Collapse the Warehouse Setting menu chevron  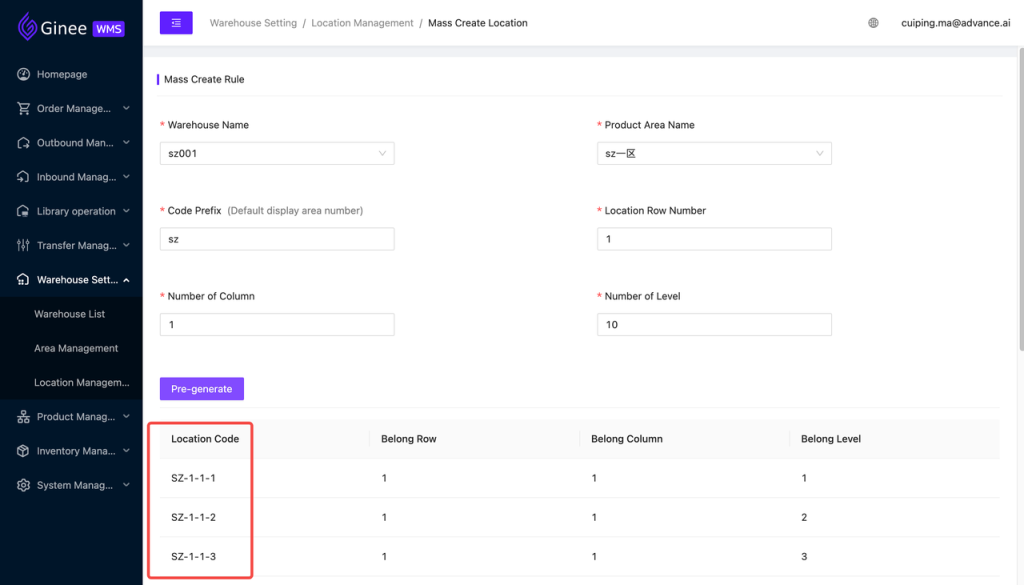point(126,280)
